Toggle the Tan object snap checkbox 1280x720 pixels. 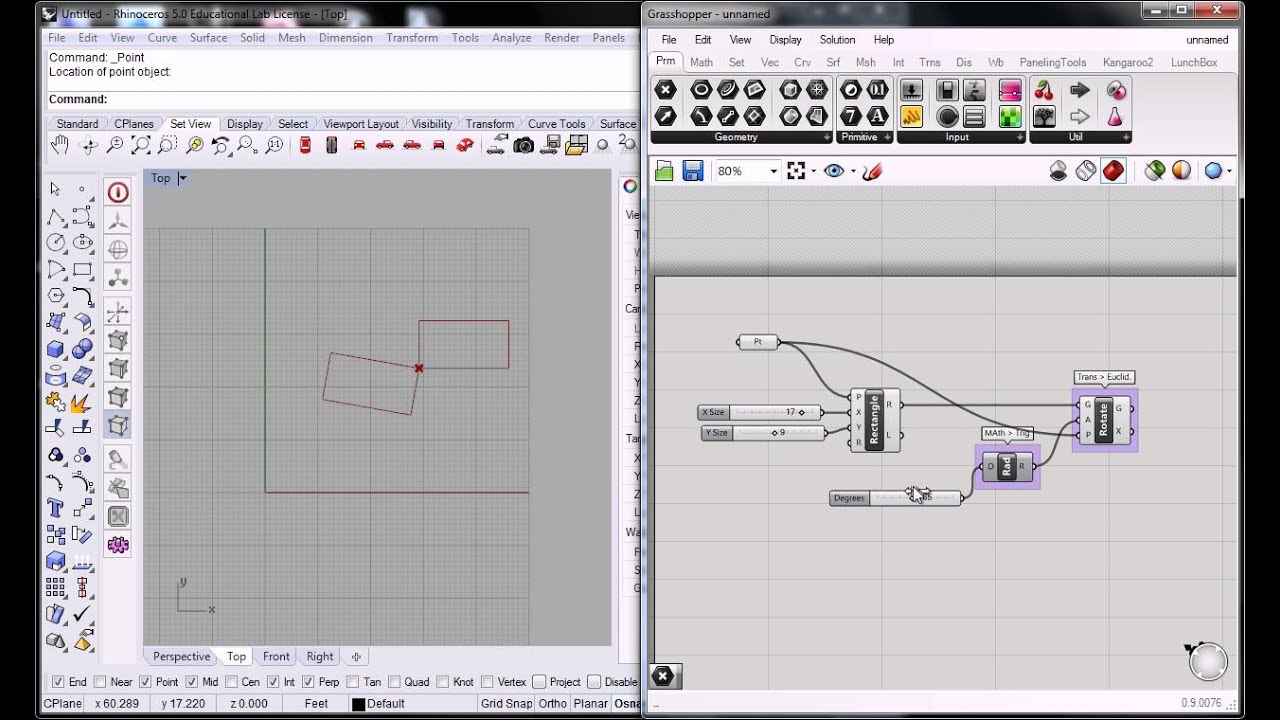(x=353, y=682)
